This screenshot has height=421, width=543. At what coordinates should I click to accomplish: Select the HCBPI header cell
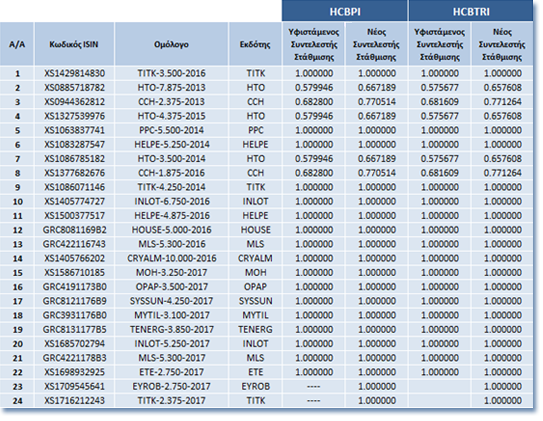(x=345, y=11)
